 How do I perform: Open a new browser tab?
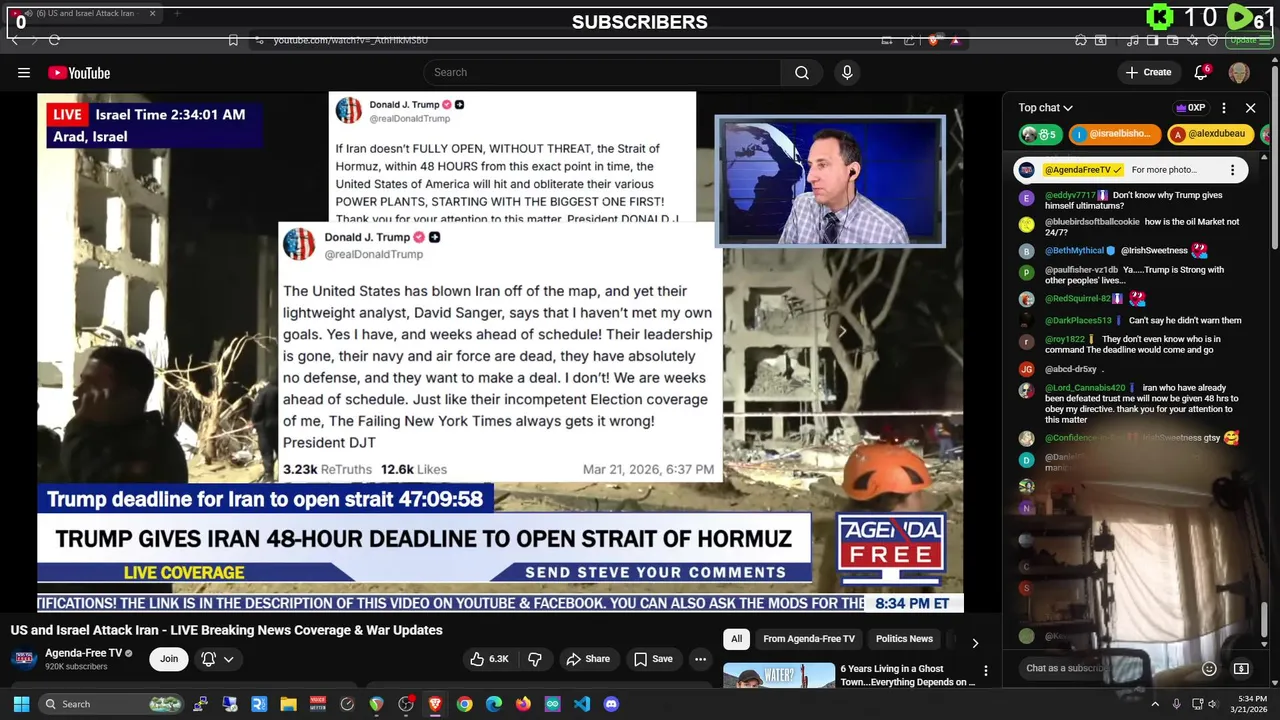176,14
